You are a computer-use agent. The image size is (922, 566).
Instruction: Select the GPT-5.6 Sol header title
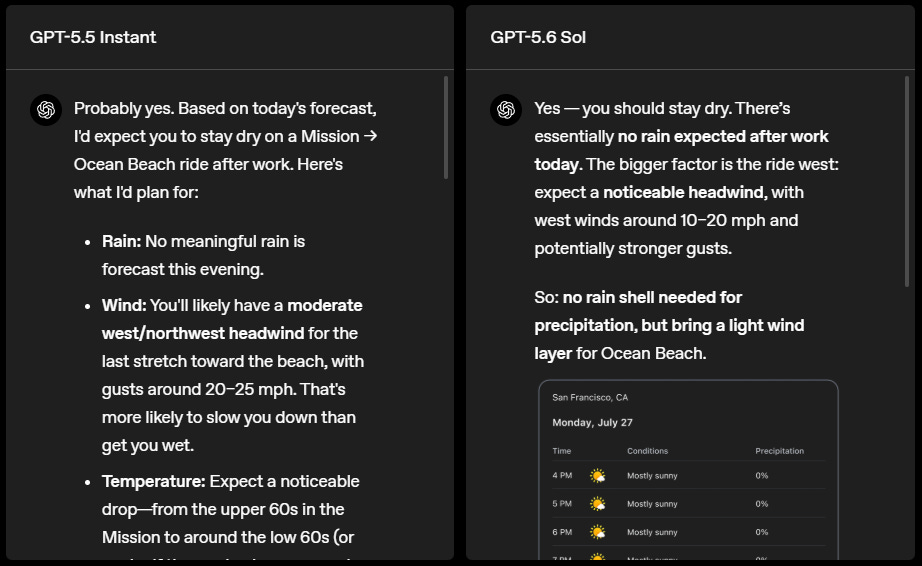pyautogui.click(x=538, y=37)
